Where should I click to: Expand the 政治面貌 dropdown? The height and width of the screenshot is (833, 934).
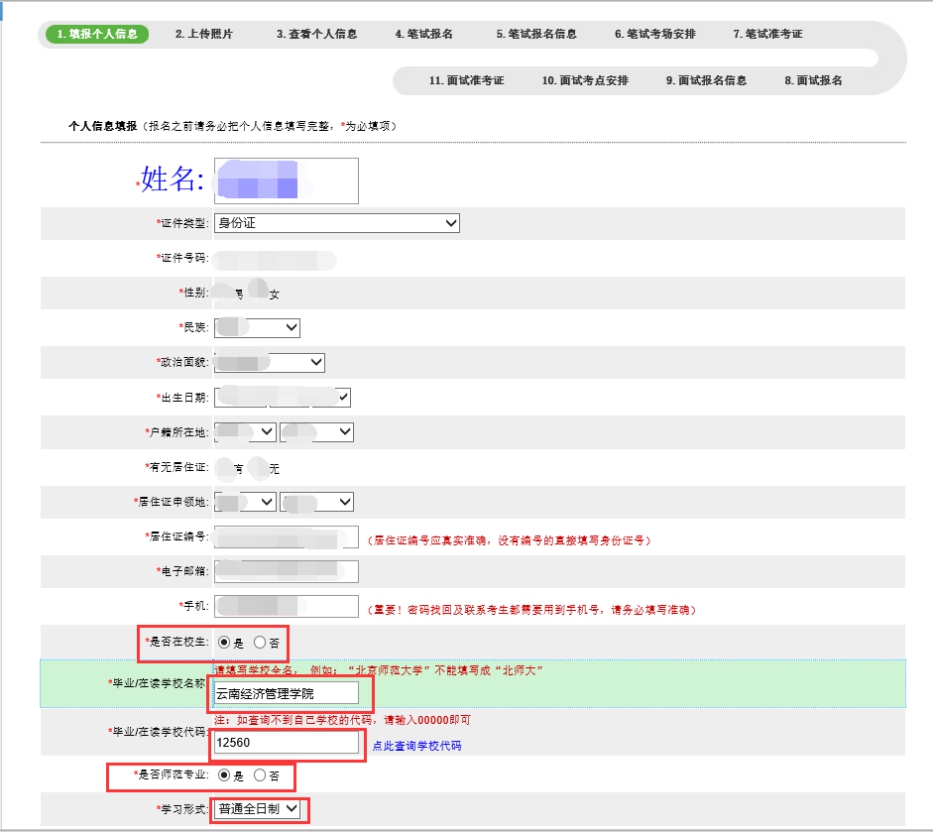click(x=269, y=362)
